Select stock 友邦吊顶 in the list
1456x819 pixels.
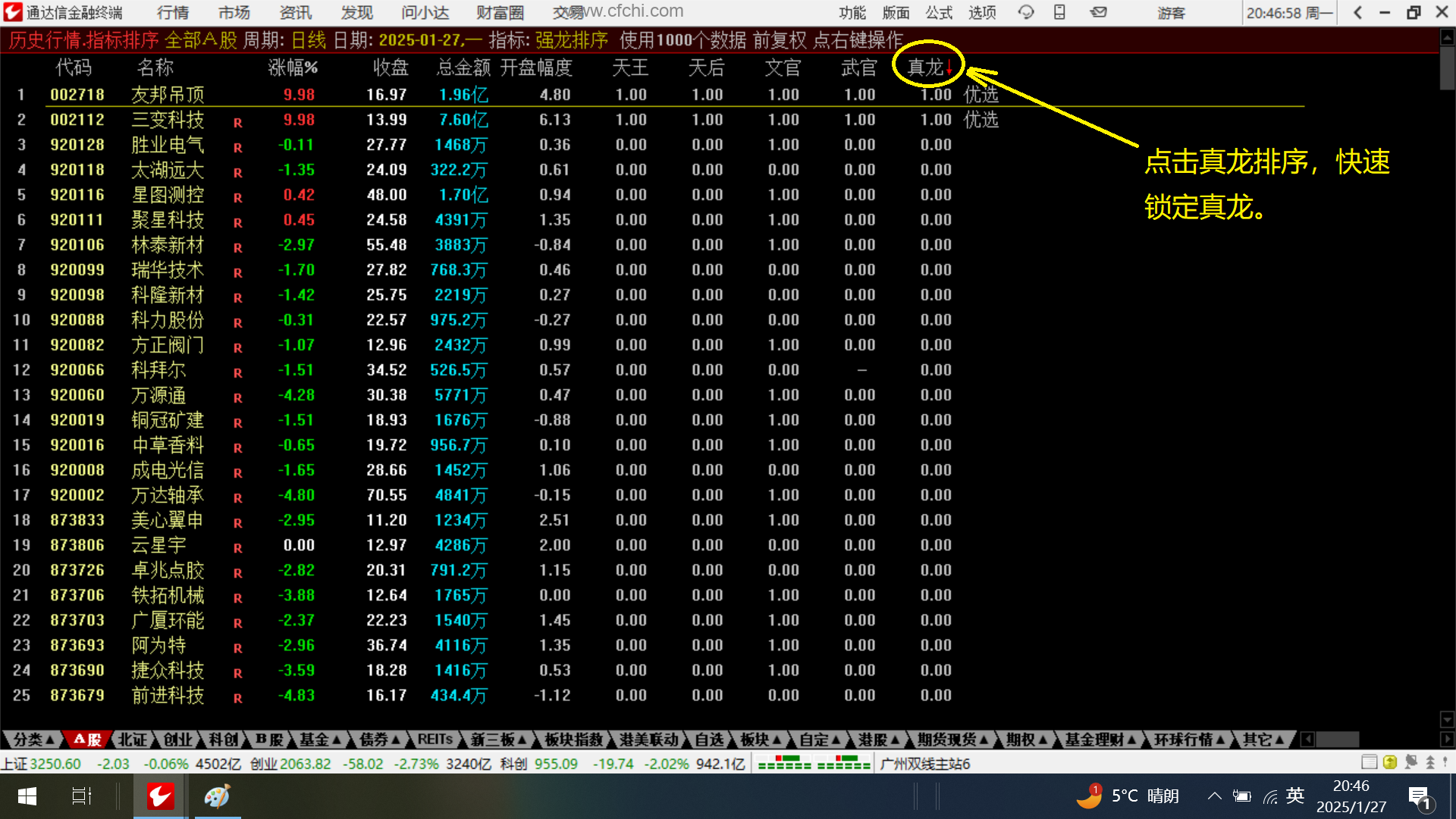coord(168,95)
